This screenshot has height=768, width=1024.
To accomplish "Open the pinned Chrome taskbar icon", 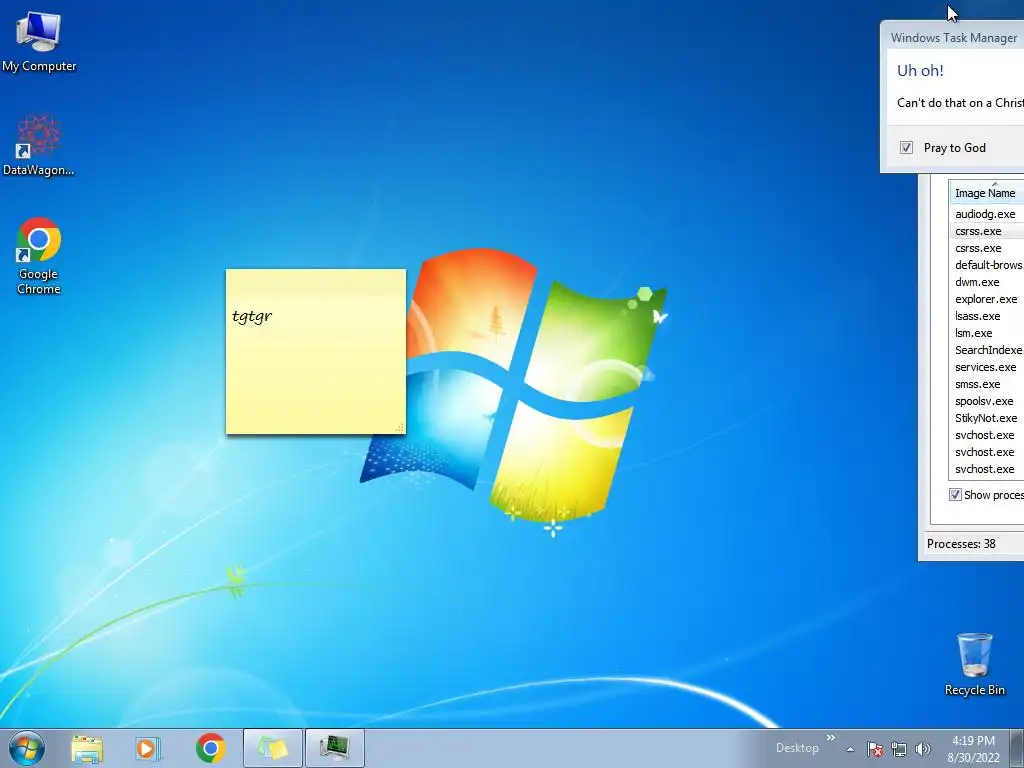I will click(x=210, y=748).
